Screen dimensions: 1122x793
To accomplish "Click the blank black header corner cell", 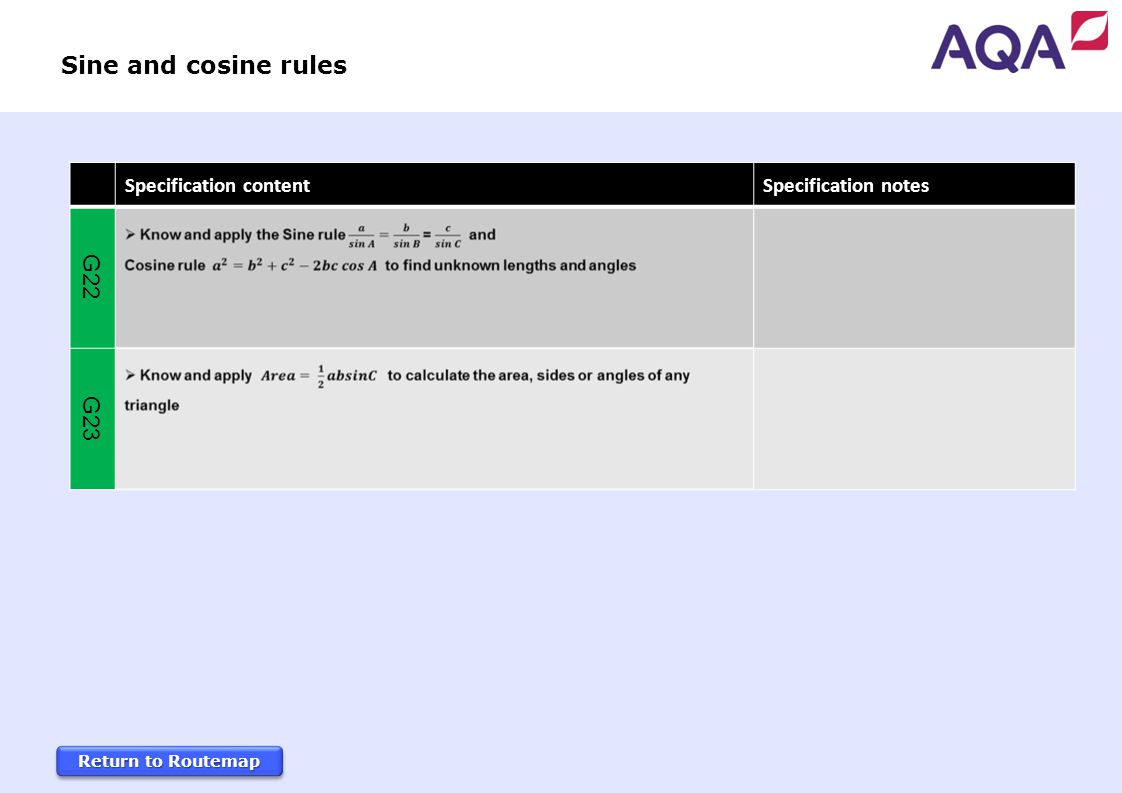I will pos(92,185).
